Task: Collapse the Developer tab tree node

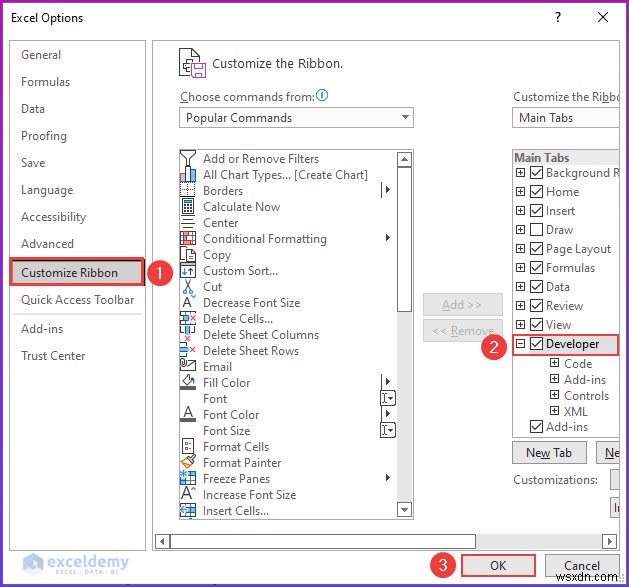Action: 520,343
